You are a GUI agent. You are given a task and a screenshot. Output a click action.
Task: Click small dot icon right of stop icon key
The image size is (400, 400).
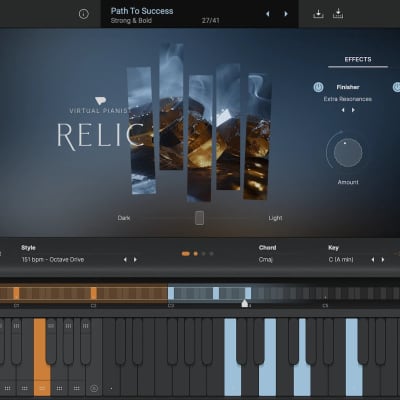[x=111, y=388]
